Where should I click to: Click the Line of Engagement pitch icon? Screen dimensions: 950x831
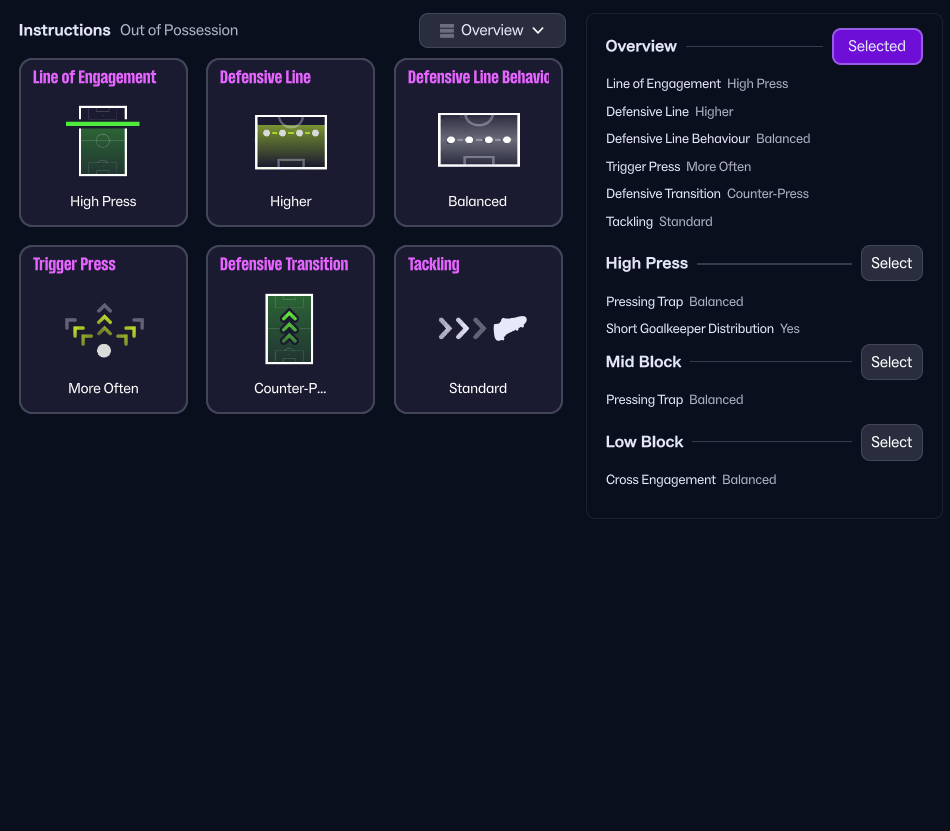coord(103,141)
